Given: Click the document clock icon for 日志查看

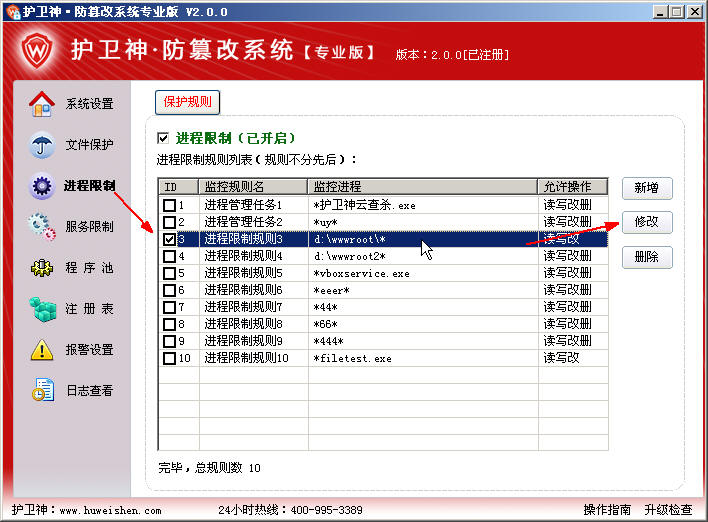Looking at the screenshot, I should click(43, 390).
